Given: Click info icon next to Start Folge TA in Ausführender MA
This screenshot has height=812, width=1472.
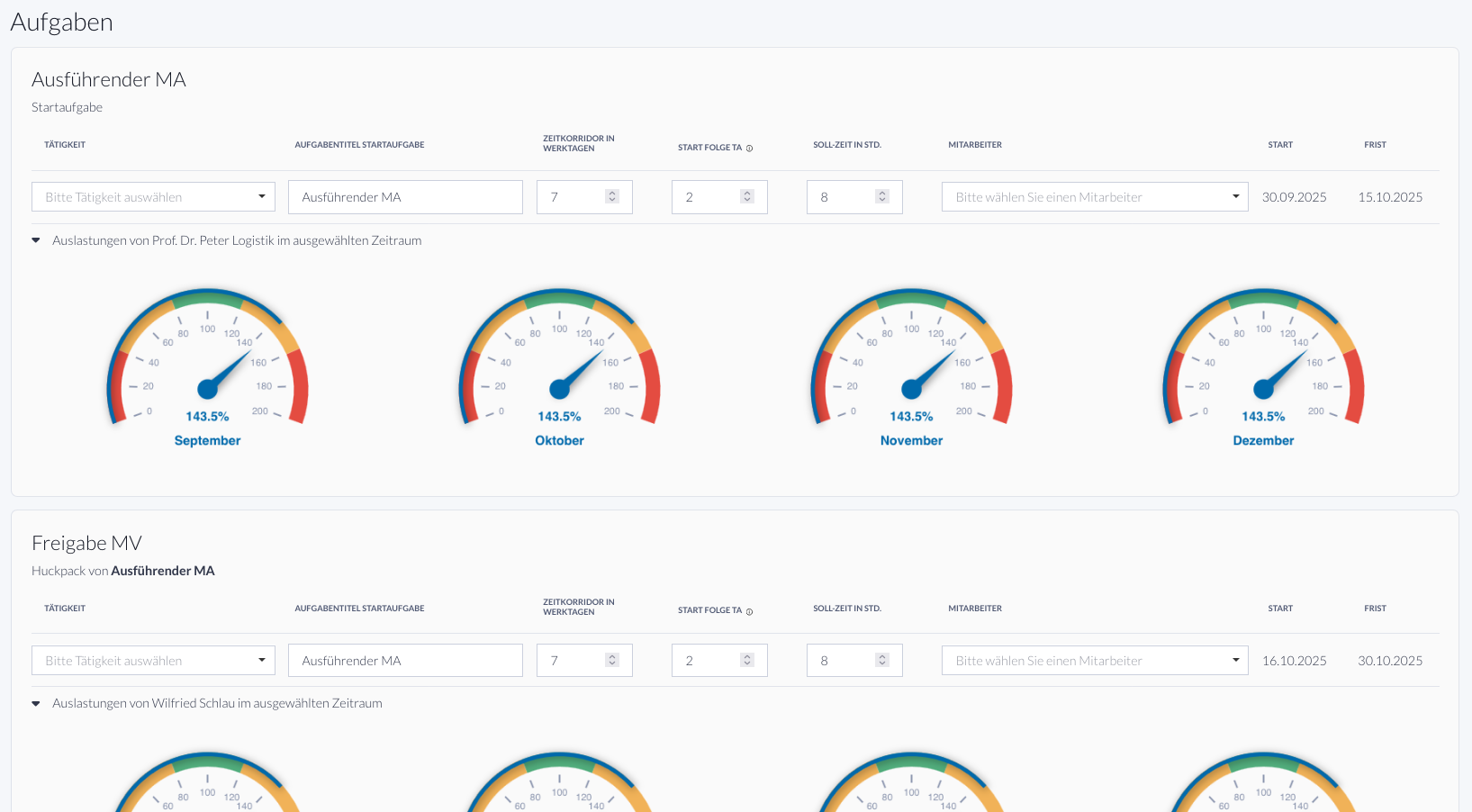Looking at the screenshot, I should (749, 149).
